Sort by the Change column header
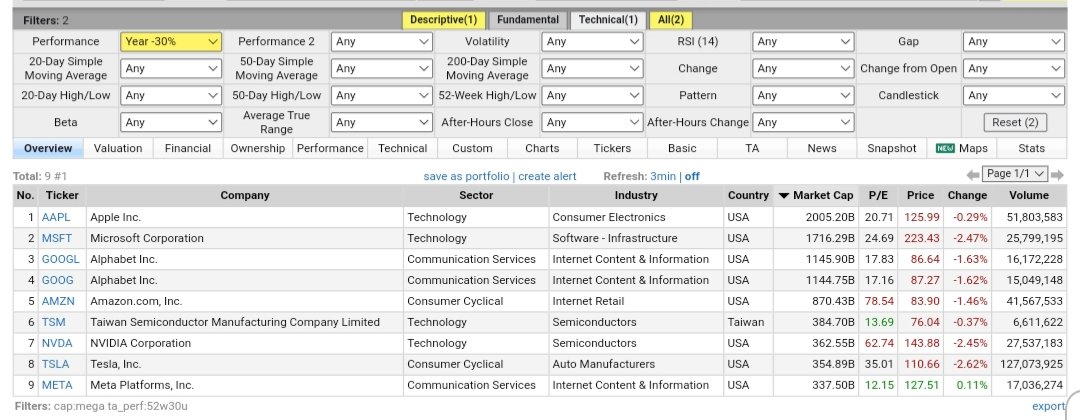This screenshot has width=1080, height=420. tap(967, 196)
